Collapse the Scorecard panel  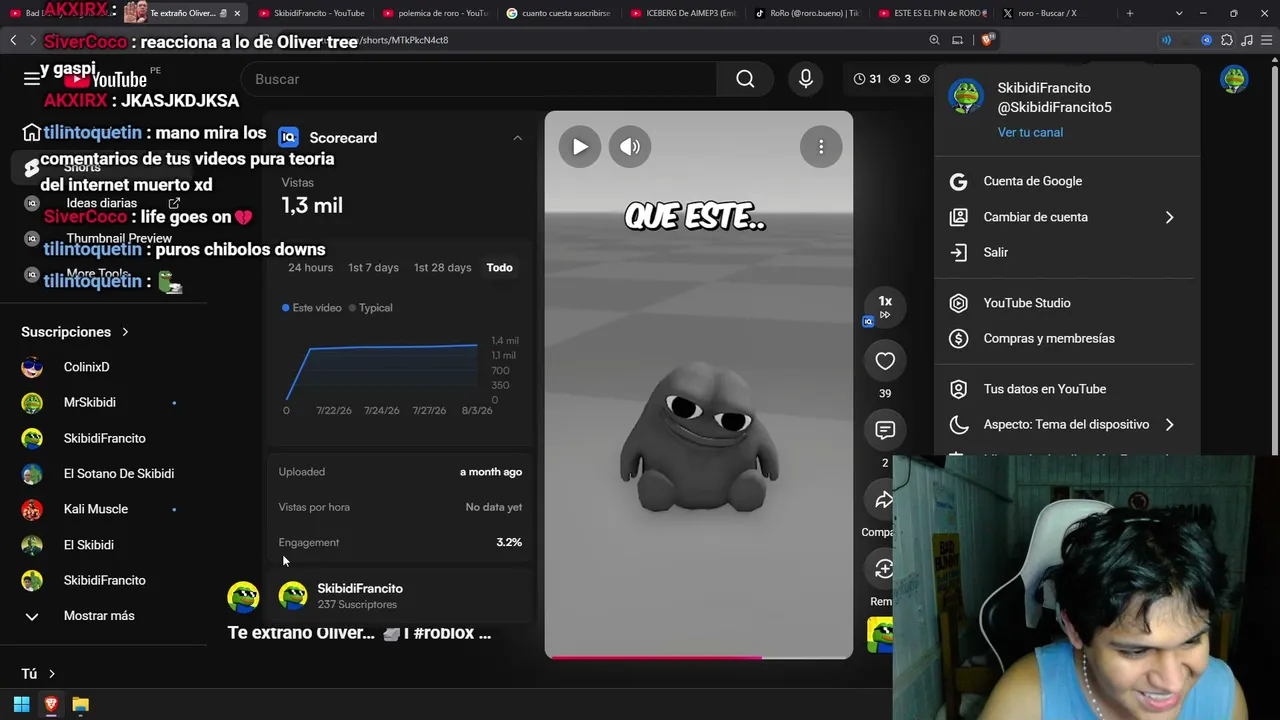click(517, 138)
